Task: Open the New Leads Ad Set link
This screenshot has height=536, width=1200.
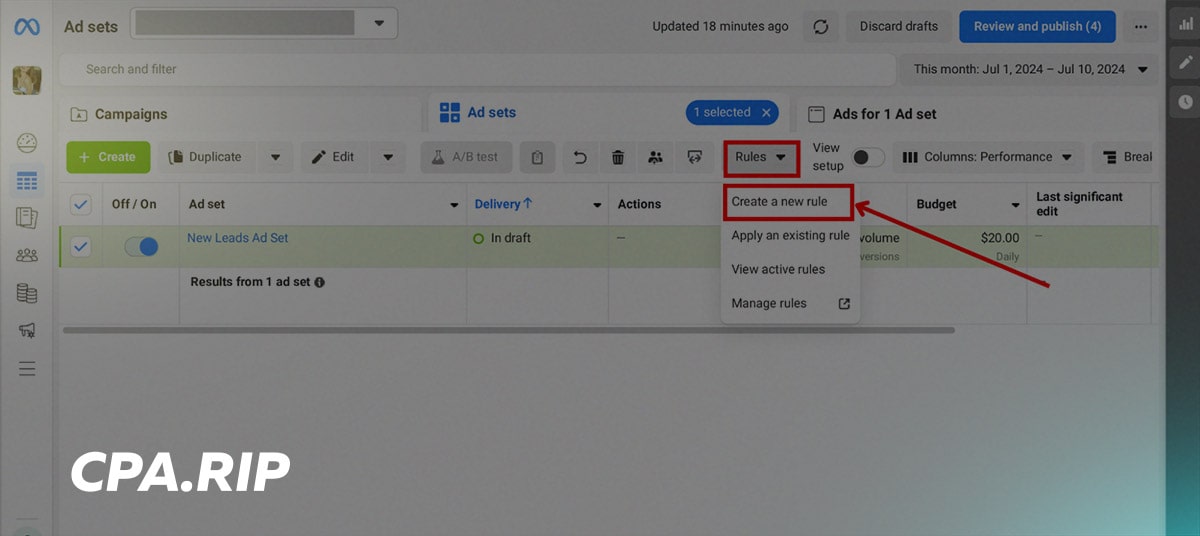Action: (237, 238)
